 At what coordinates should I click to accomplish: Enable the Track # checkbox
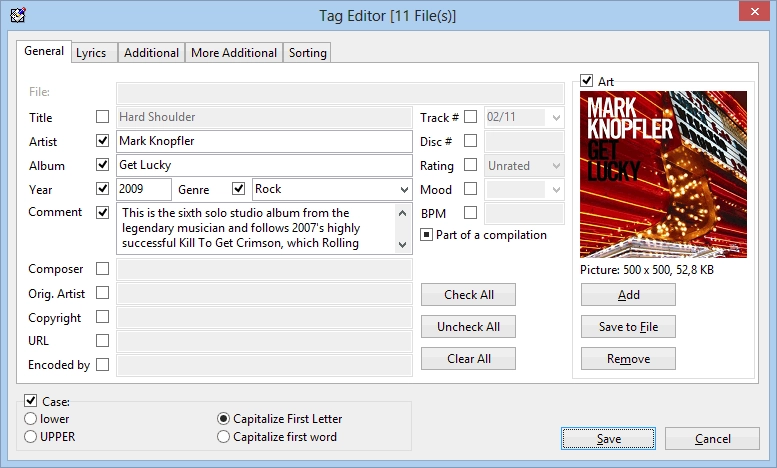(471, 117)
